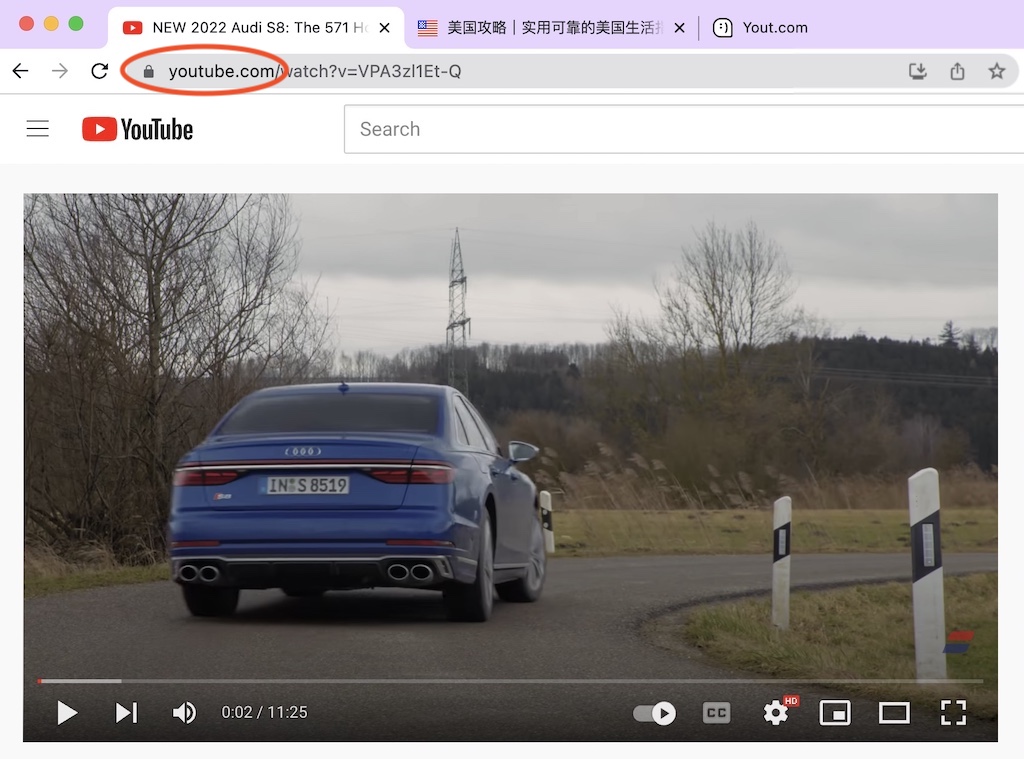The width and height of the screenshot is (1024, 759).
Task: Reload the current page
Action: [98, 71]
